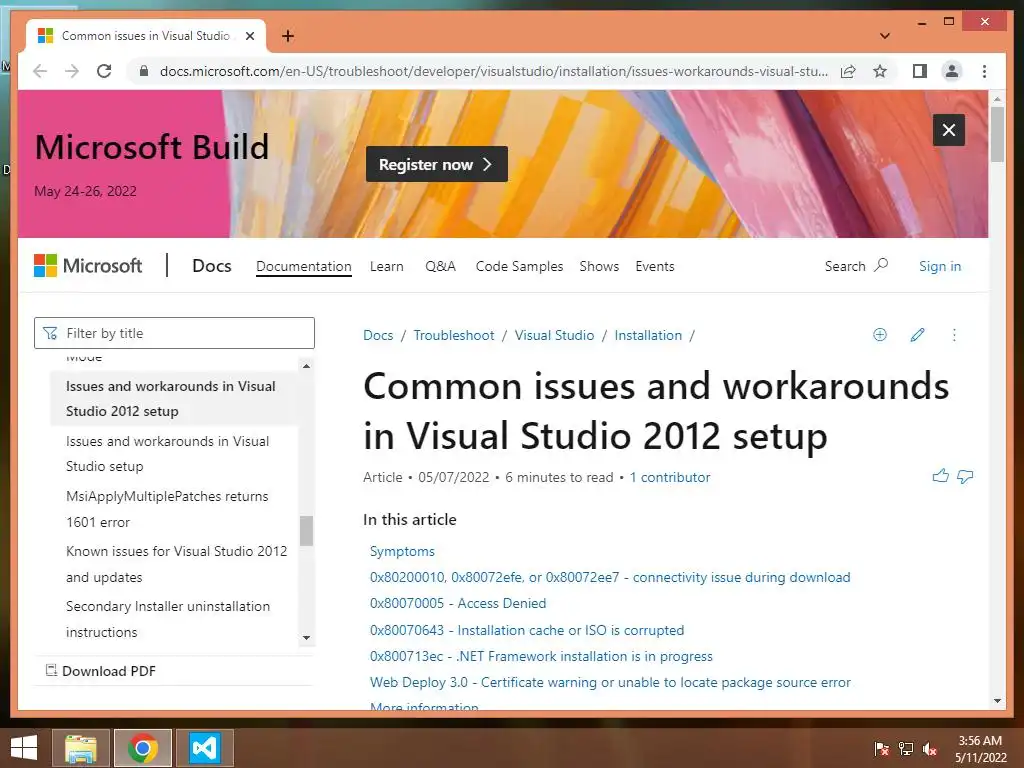Go to Docs home link
This screenshot has width=1024, height=768.
[x=212, y=266]
